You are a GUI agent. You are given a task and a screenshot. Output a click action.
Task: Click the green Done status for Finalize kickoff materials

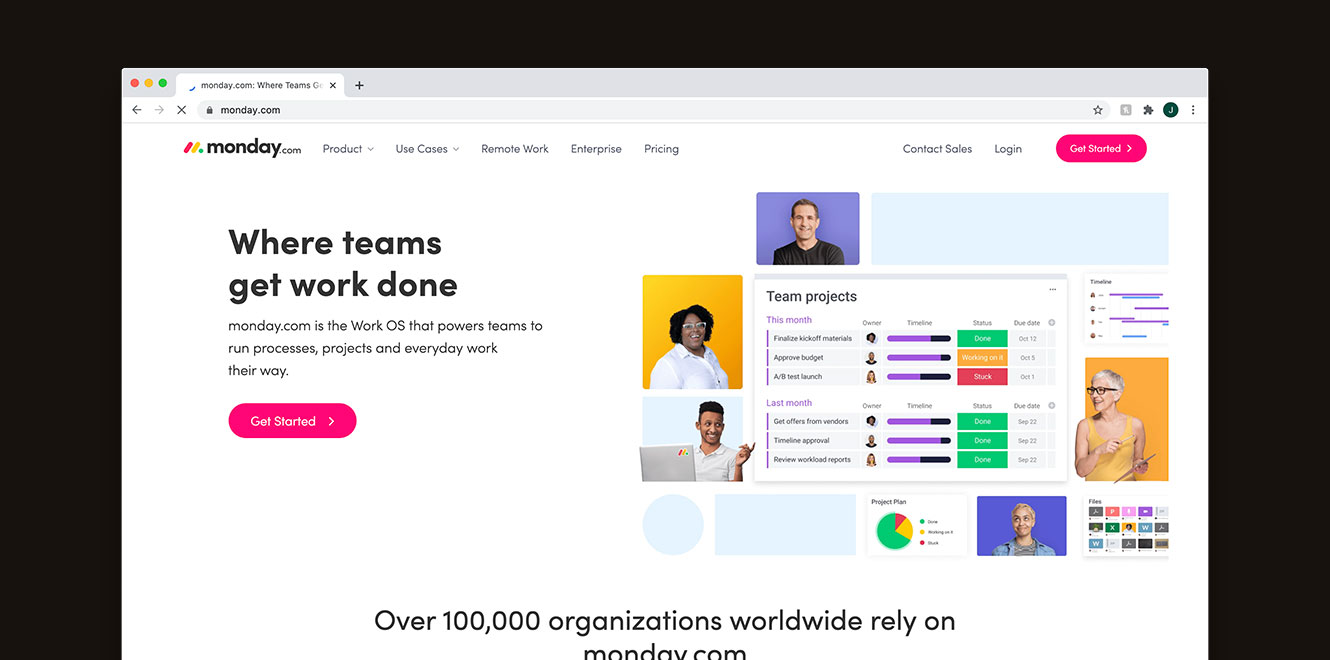pos(982,338)
